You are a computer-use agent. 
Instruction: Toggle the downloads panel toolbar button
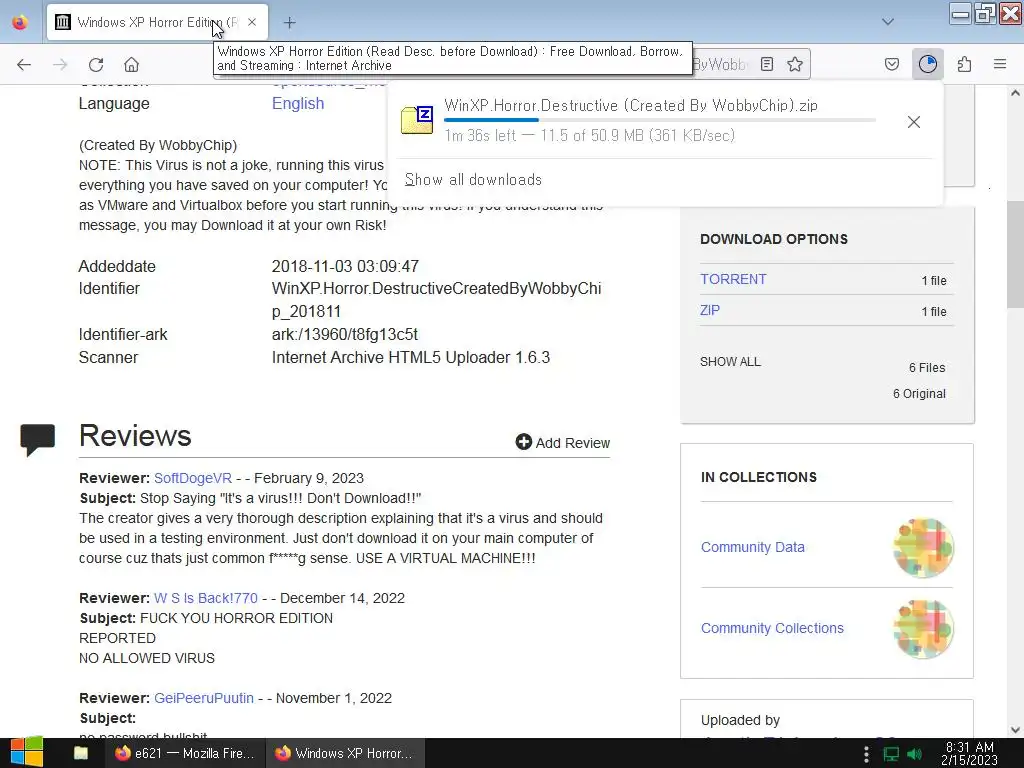[927, 64]
